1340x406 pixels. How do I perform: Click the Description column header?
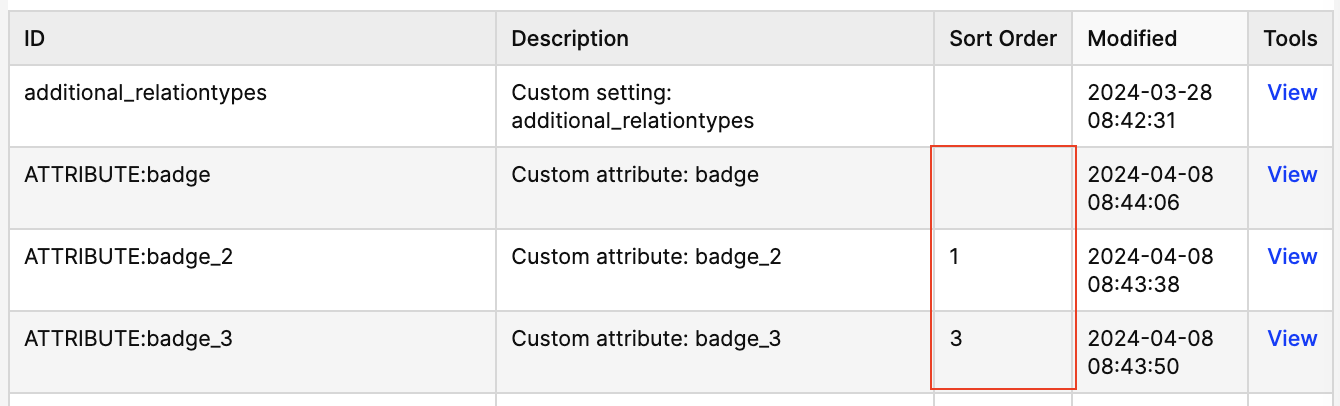[570, 39]
